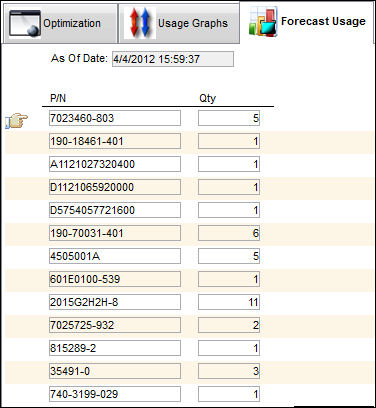The image size is (376, 408).
Task: Select part number 740-3199-029 field
Action: (x=115, y=394)
